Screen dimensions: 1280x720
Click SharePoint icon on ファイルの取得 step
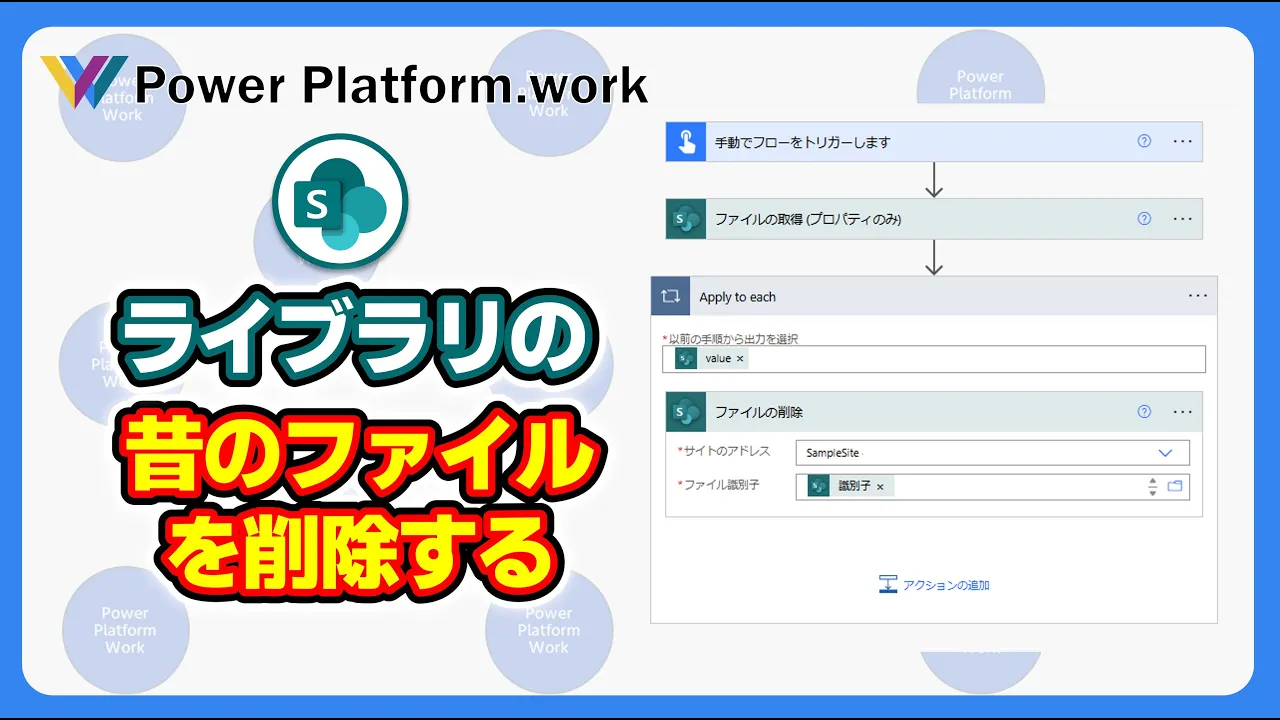686,218
